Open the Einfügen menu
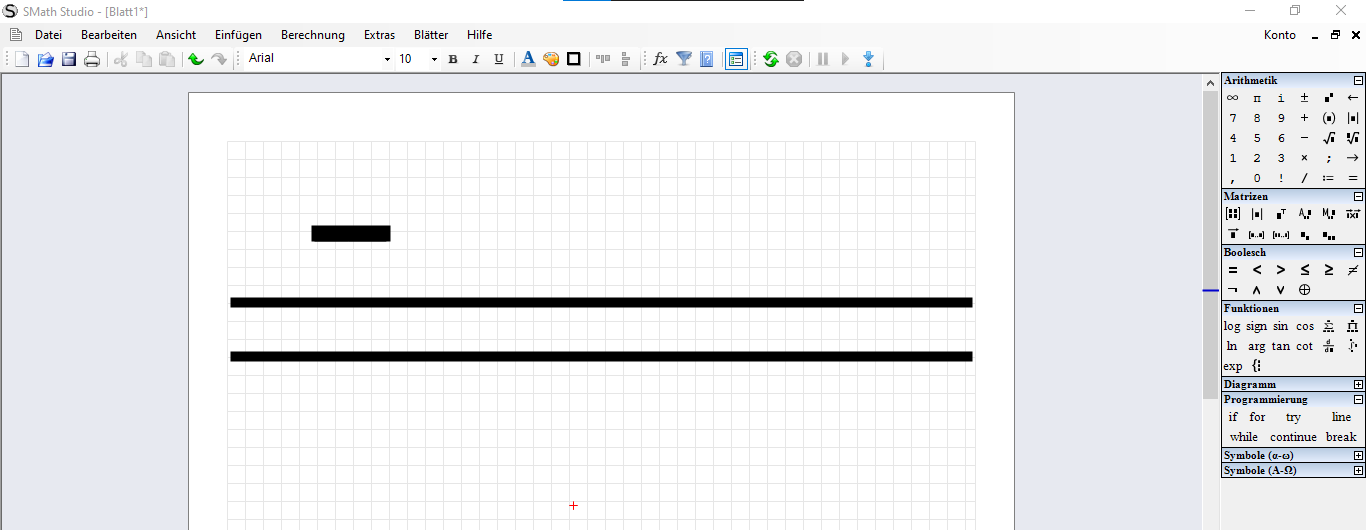 coord(238,35)
